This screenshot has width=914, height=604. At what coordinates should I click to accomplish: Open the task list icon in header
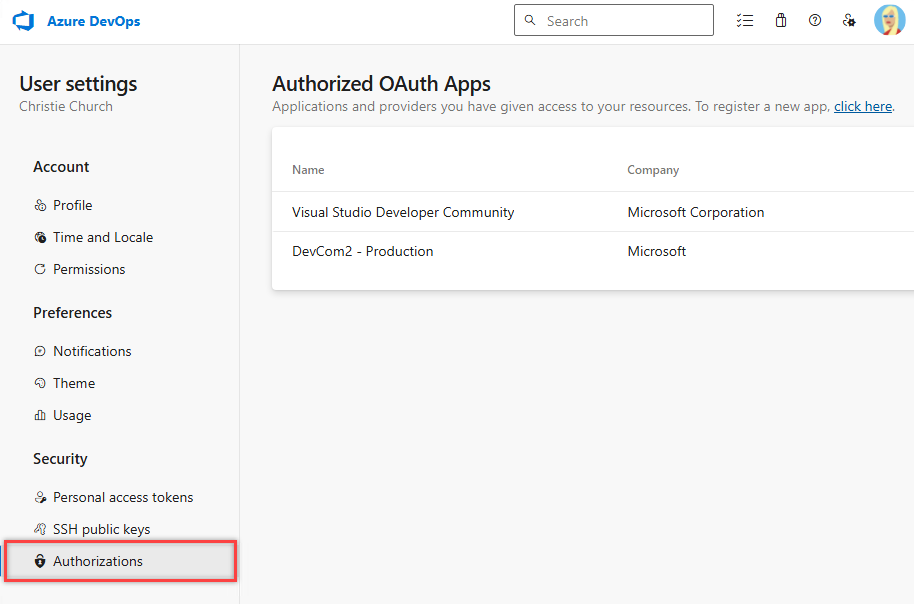(x=745, y=20)
